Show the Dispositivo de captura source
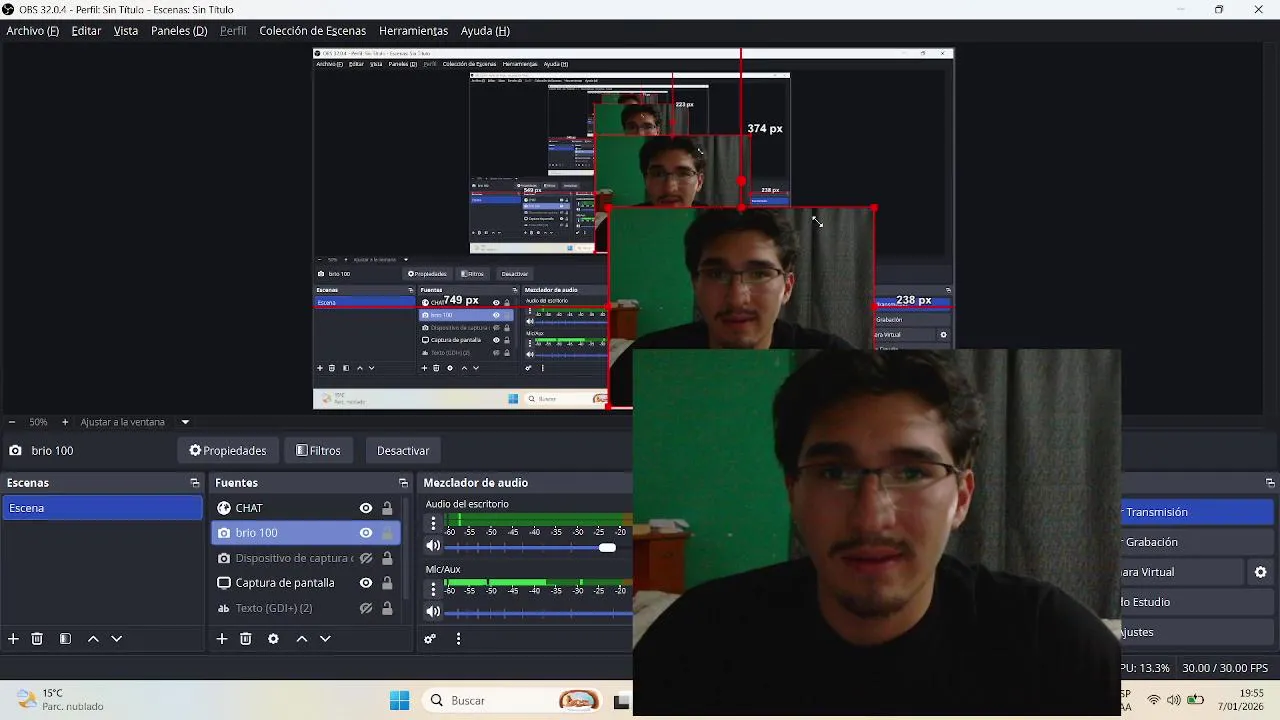This screenshot has height=720, width=1280. pyautogui.click(x=366, y=558)
